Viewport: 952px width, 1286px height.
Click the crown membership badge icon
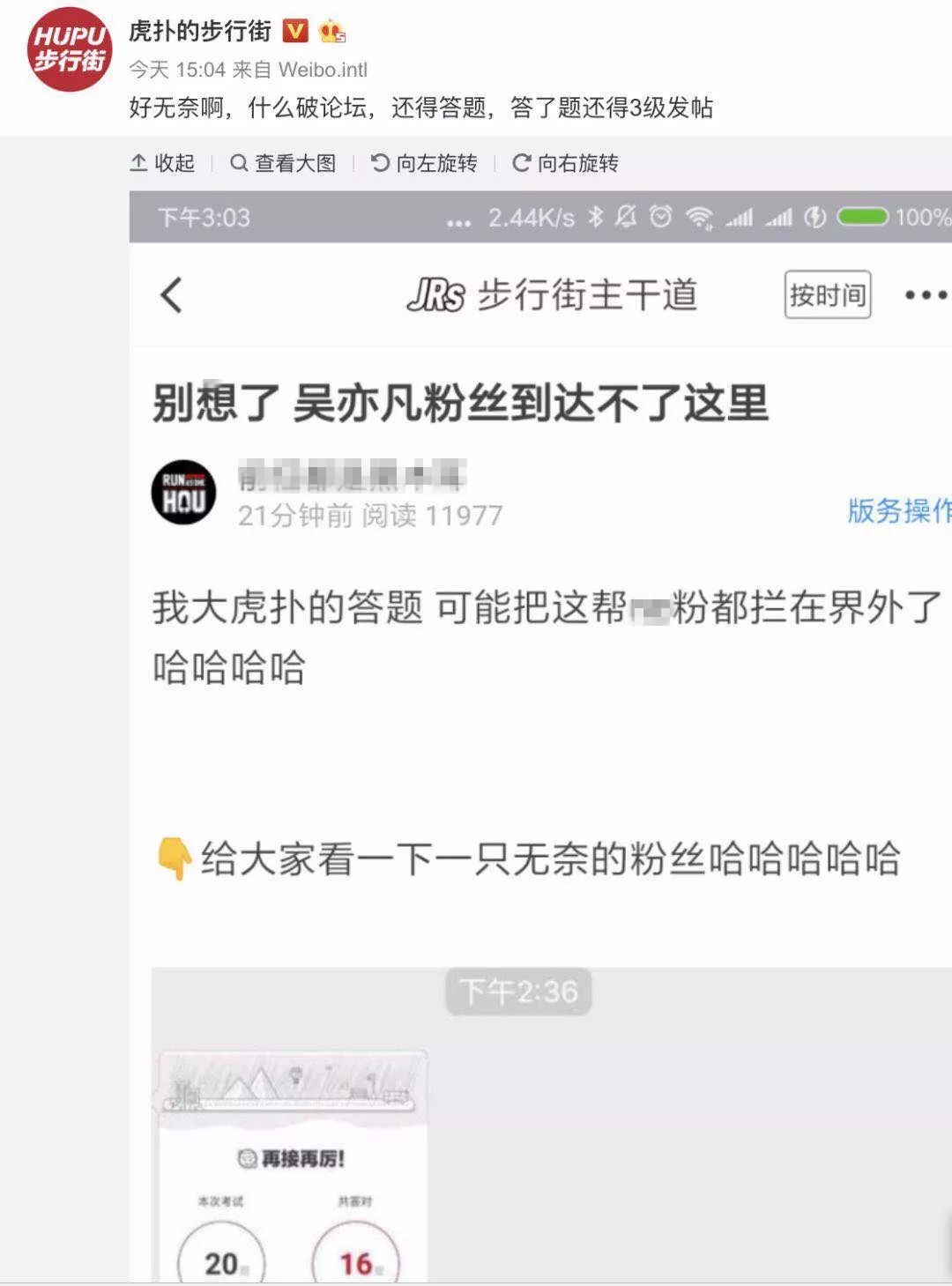tap(332, 32)
